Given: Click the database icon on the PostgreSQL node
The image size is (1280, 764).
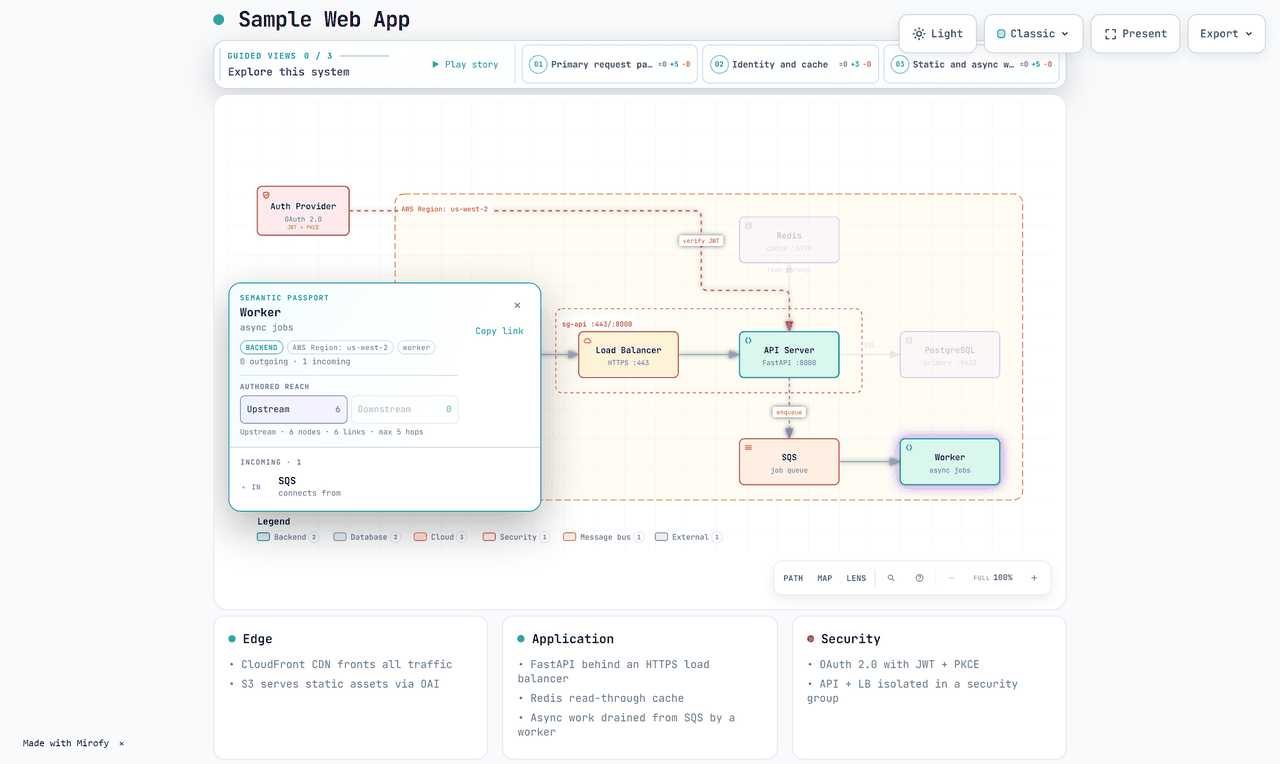Looking at the screenshot, I should (909, 340).
